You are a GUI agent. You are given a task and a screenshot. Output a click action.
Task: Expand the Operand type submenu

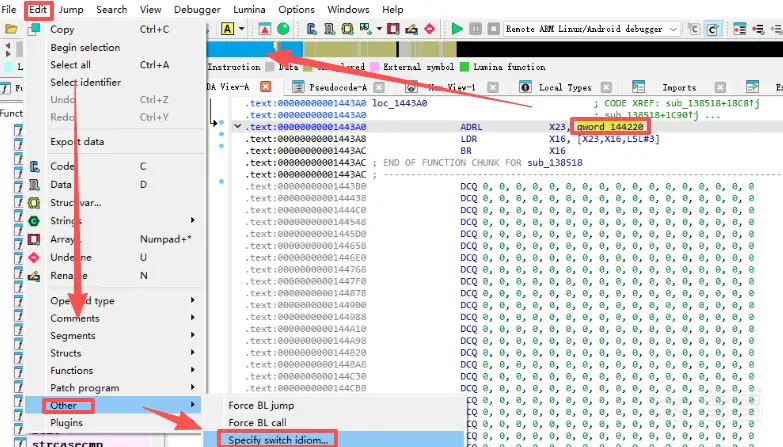coord(193,300)
